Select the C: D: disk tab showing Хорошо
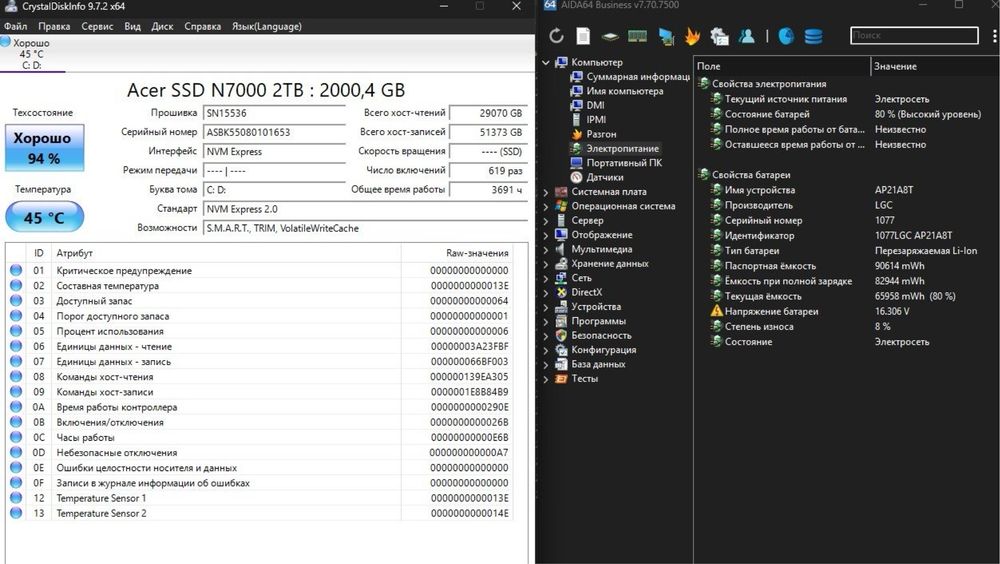The width and height of the screenshot is (1000, 564). click(31, 54)
